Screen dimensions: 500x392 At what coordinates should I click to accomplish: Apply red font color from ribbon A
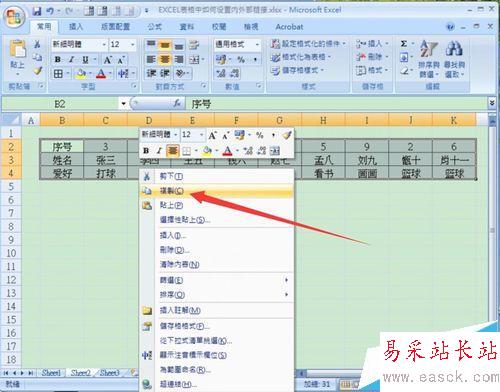coord(101,74)
